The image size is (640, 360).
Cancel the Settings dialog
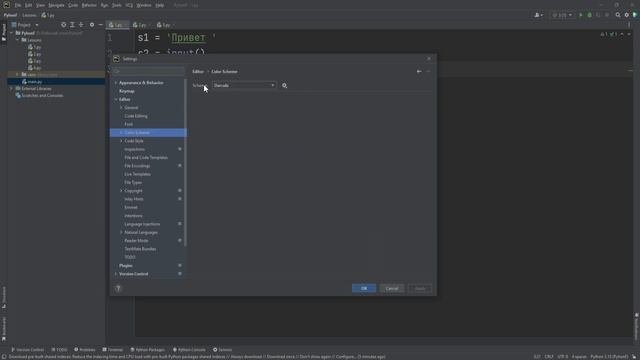click(x=392, y=289)
